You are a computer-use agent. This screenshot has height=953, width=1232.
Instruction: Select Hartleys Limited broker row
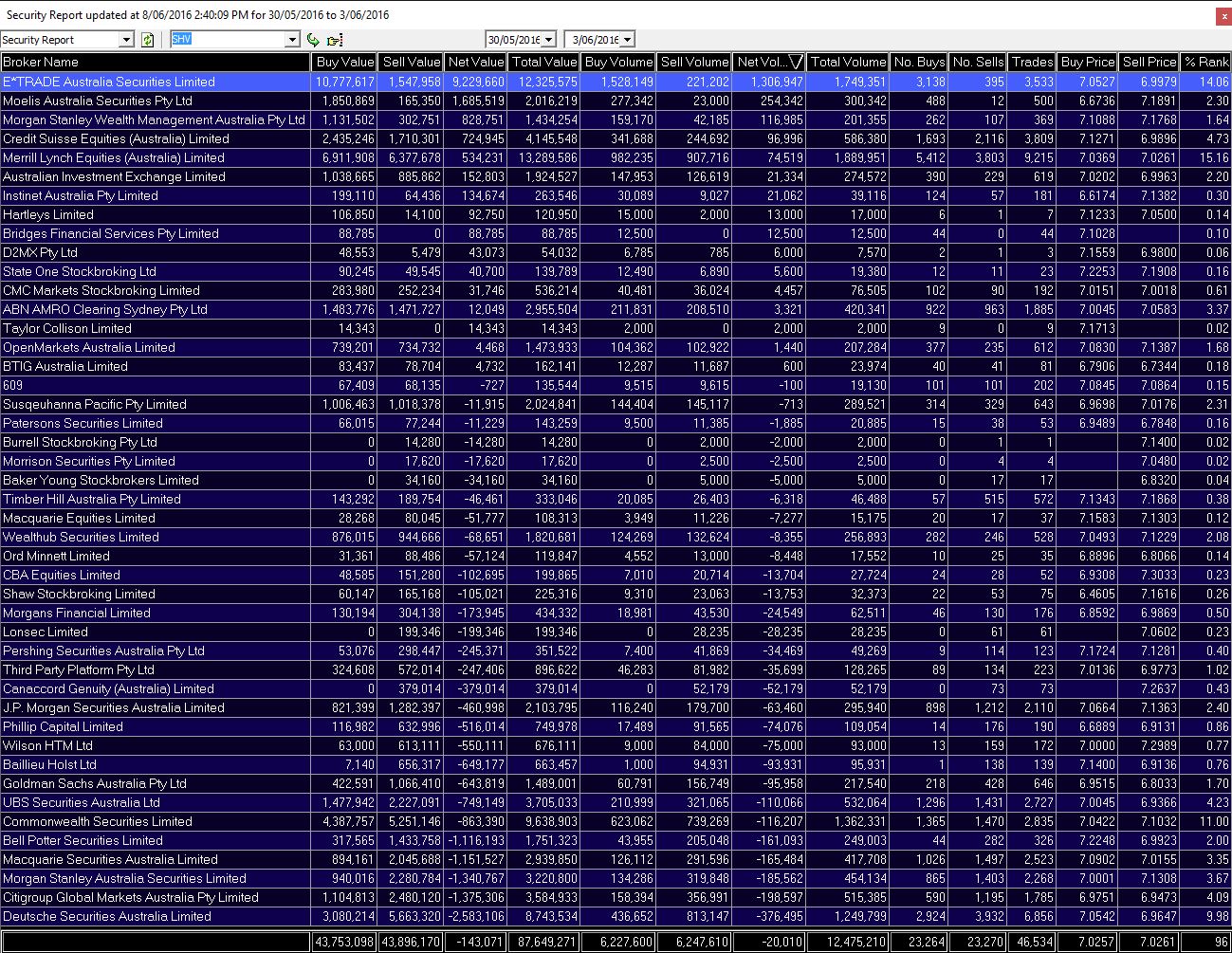616,214
